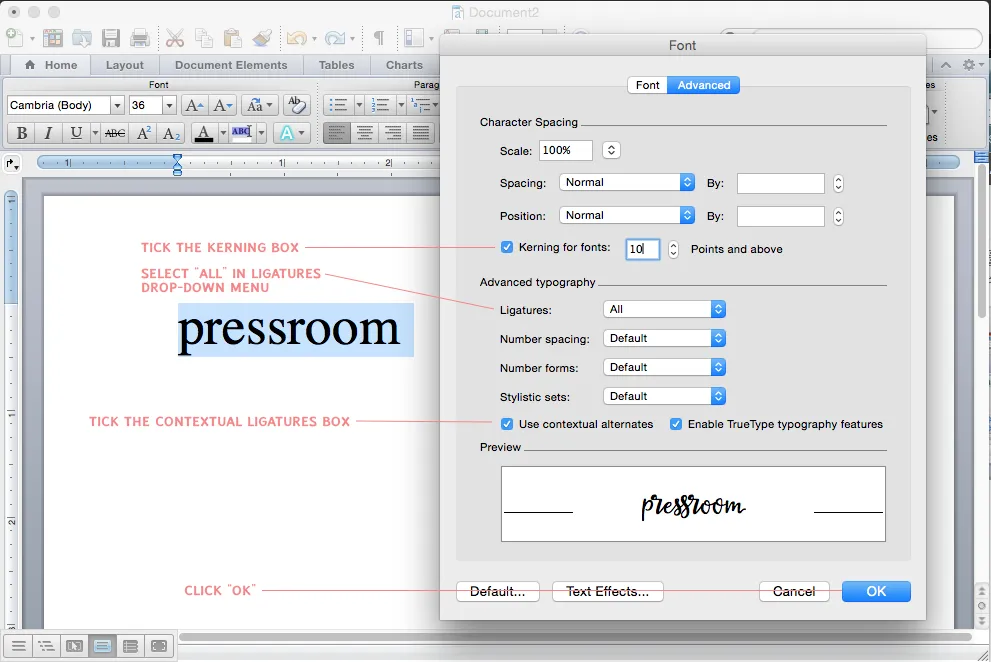Click the Strikethrough ABC button
Viewport: 991px width, 662px height.
point(115,133)
